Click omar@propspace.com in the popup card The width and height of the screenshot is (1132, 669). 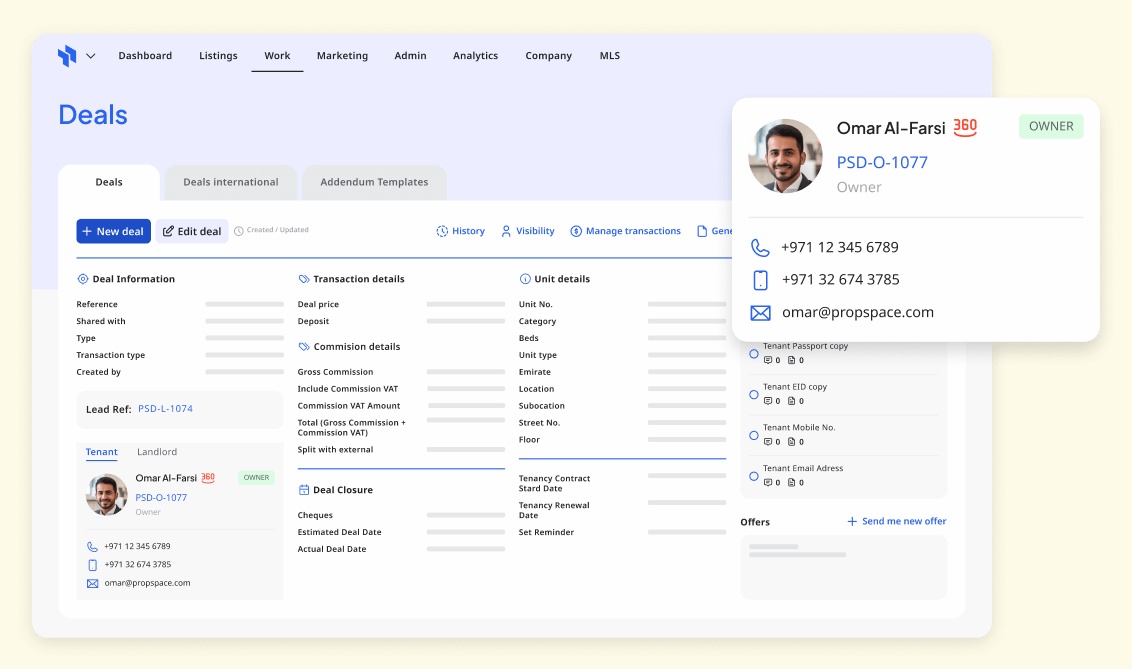click(858, 312)
